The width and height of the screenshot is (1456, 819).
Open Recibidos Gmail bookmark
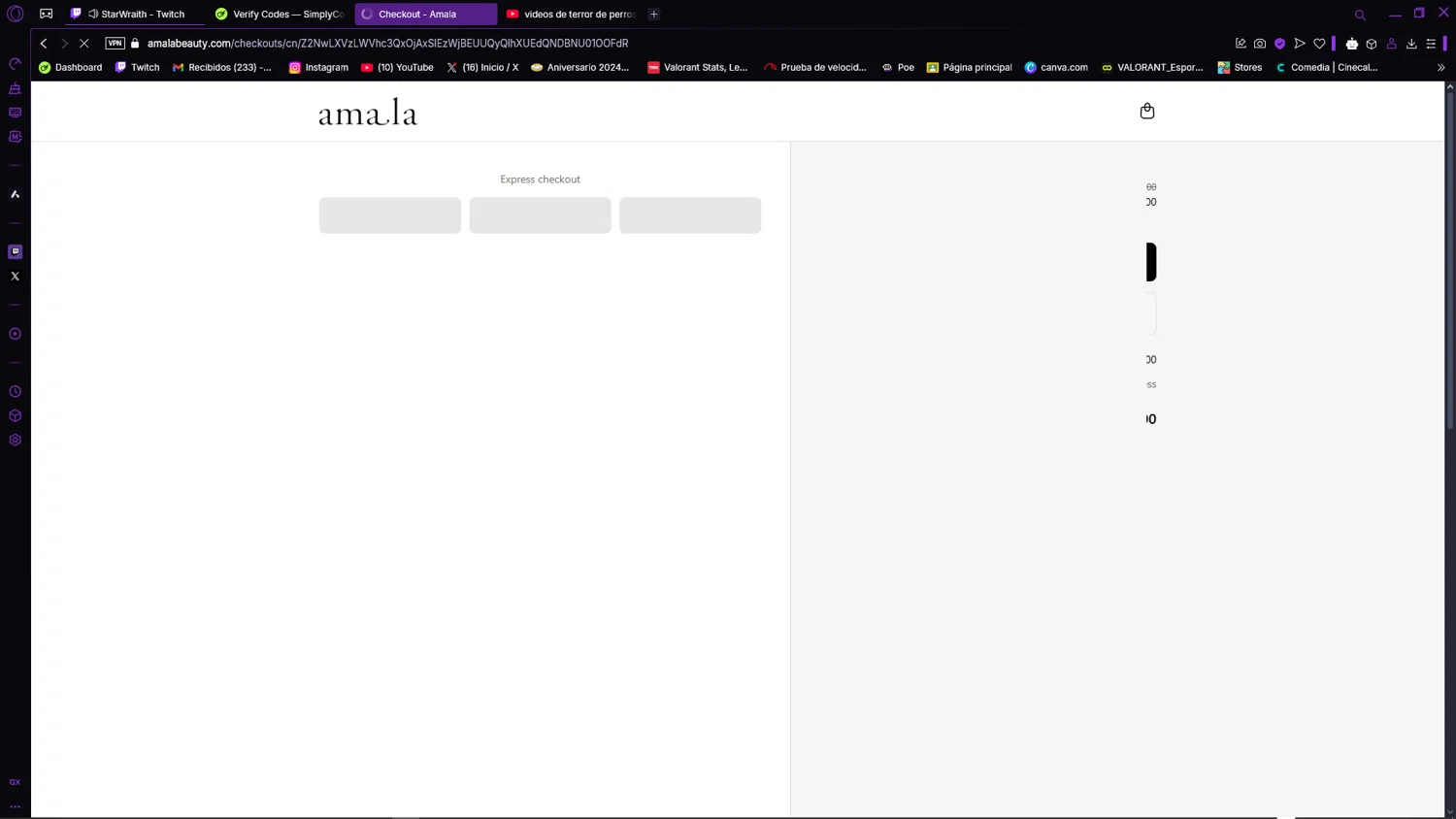tap(222, 67)
